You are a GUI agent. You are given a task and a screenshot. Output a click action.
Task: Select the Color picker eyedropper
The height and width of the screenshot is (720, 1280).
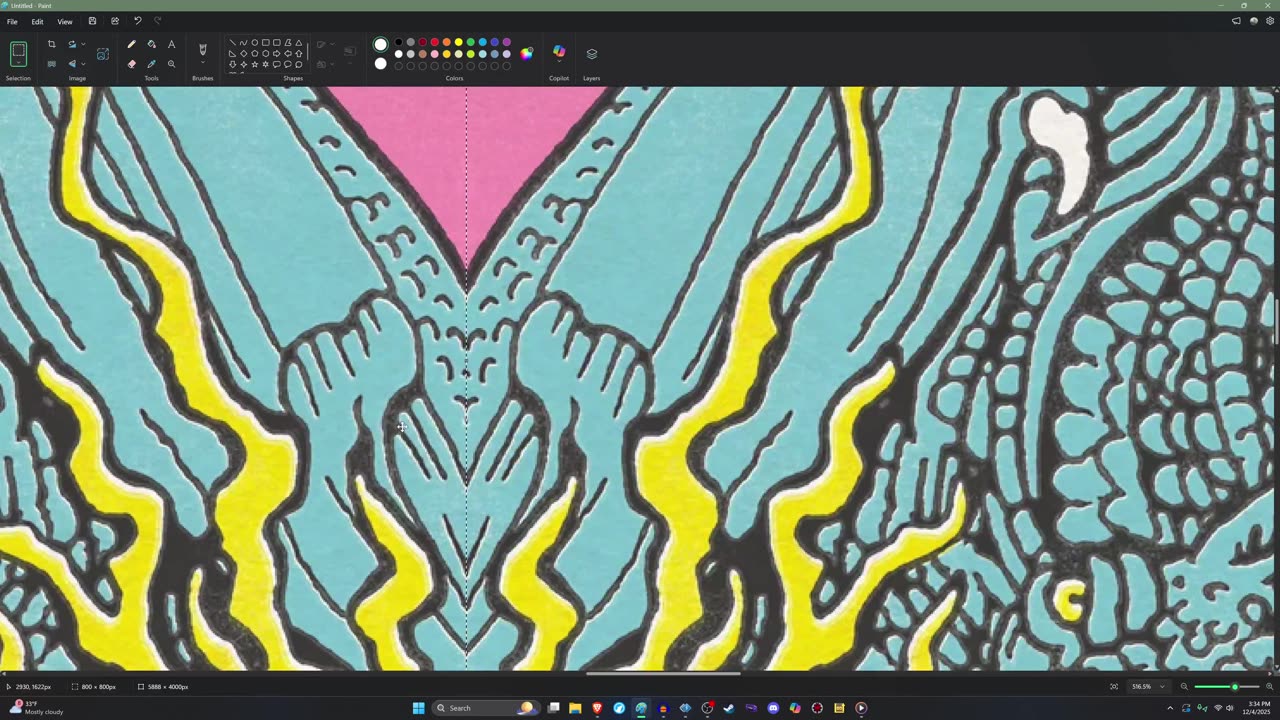(151, 64)
